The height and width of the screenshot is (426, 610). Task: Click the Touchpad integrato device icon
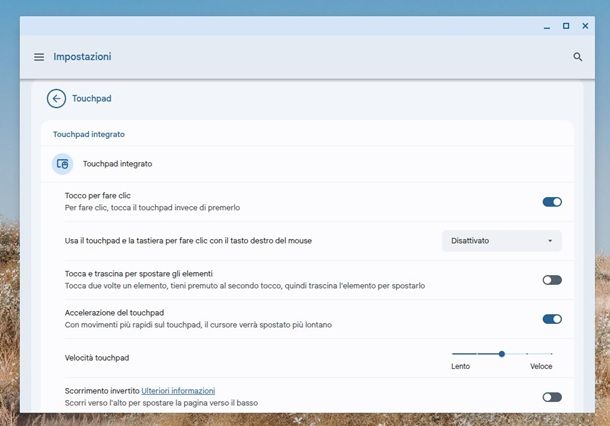tap(63, 164)
